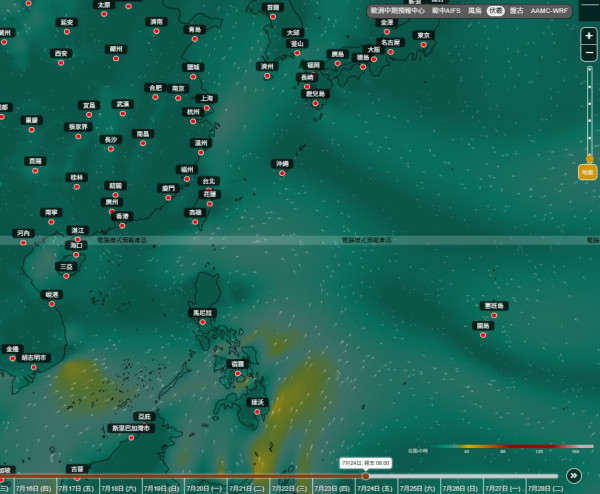This screenshot has height=494, width=600.
Task: Select the orange ground level button
Action: coord(587,172)
